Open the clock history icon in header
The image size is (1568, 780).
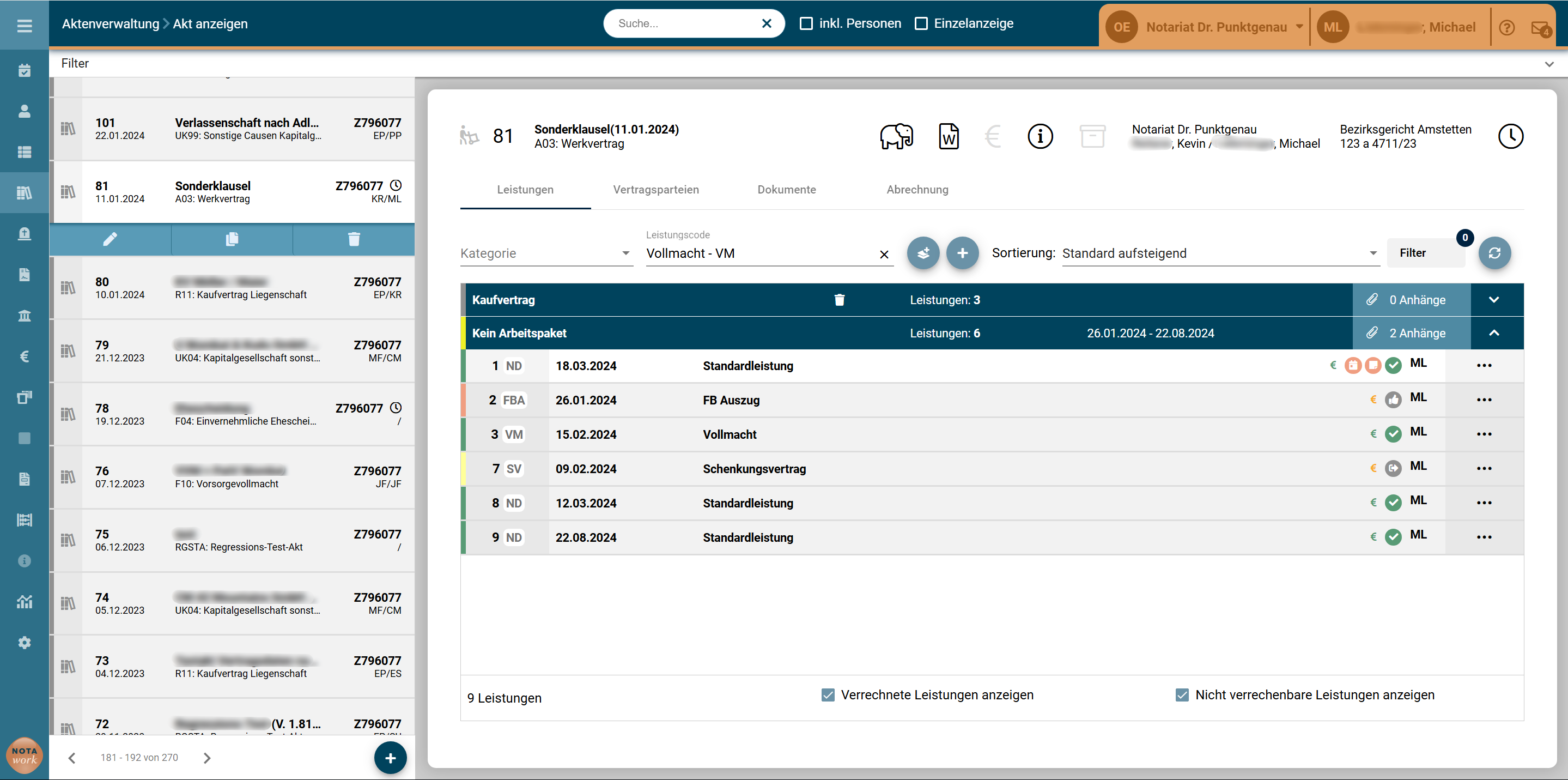click(x=1510, y=136)
